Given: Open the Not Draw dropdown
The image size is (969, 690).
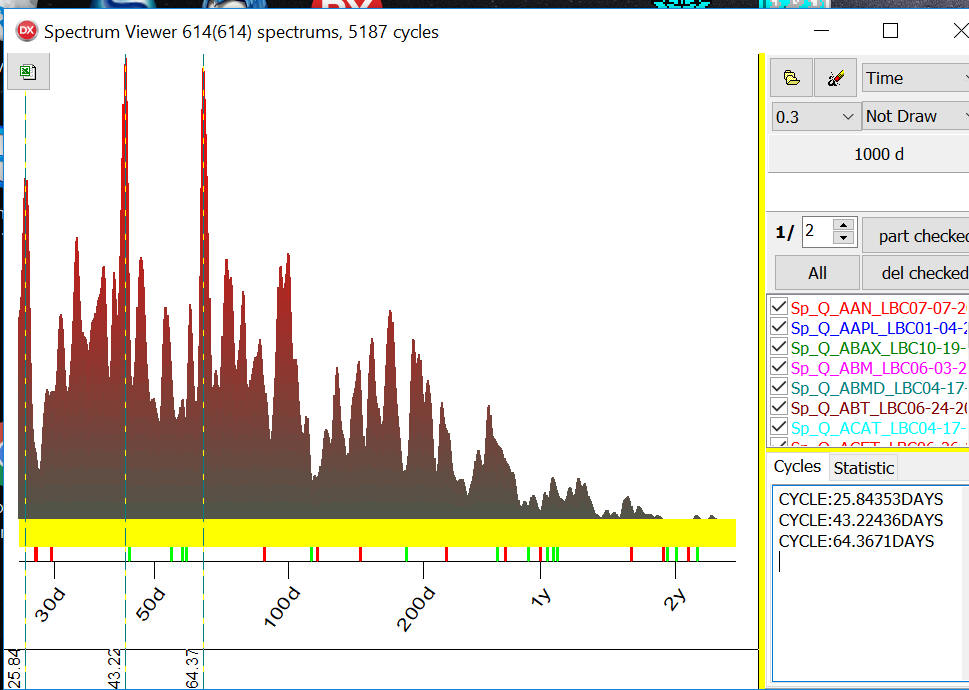Looking at the screenshot, I should [x=915, y=117].
